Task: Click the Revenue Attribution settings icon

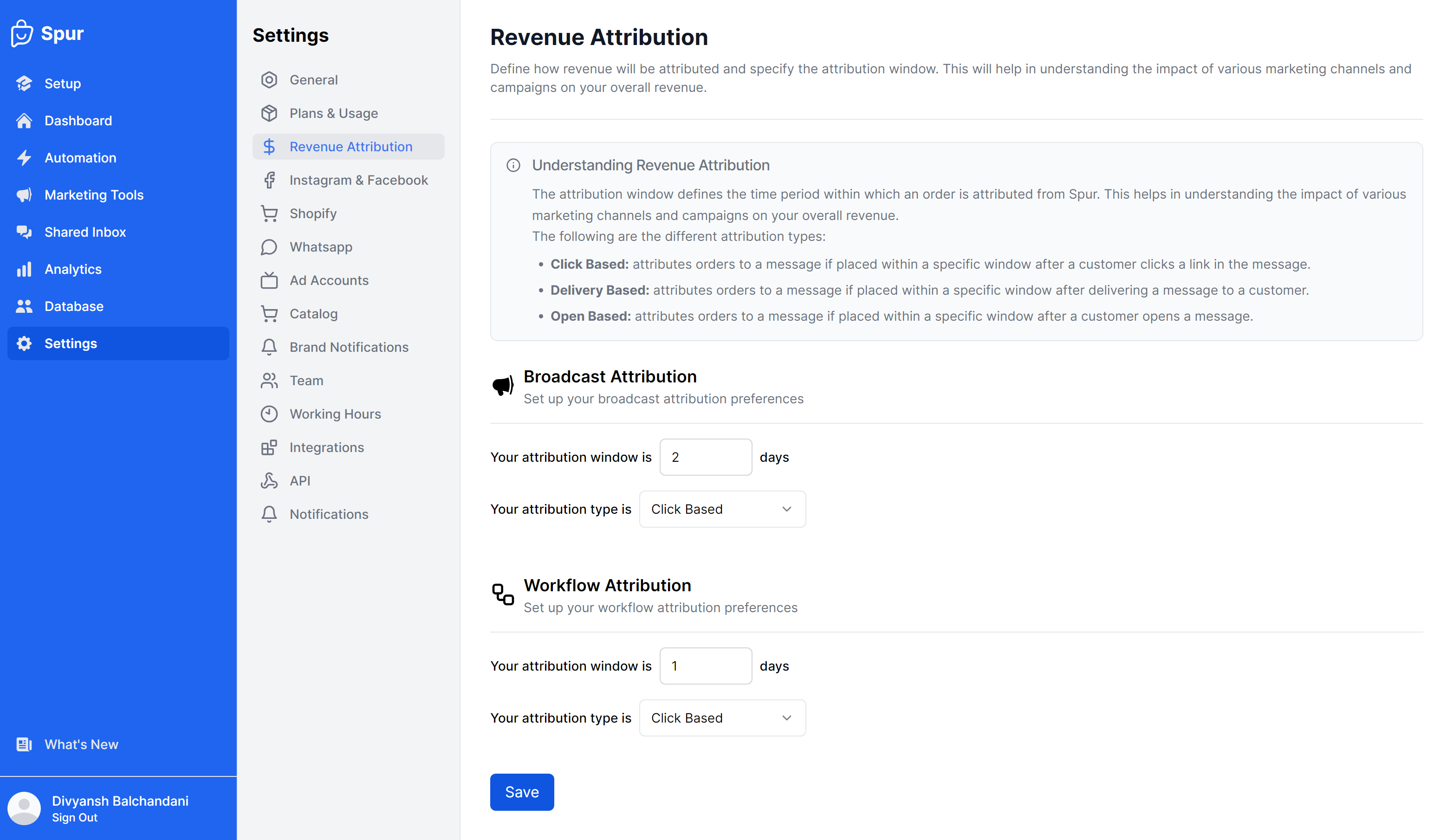Action: [269, 146]
